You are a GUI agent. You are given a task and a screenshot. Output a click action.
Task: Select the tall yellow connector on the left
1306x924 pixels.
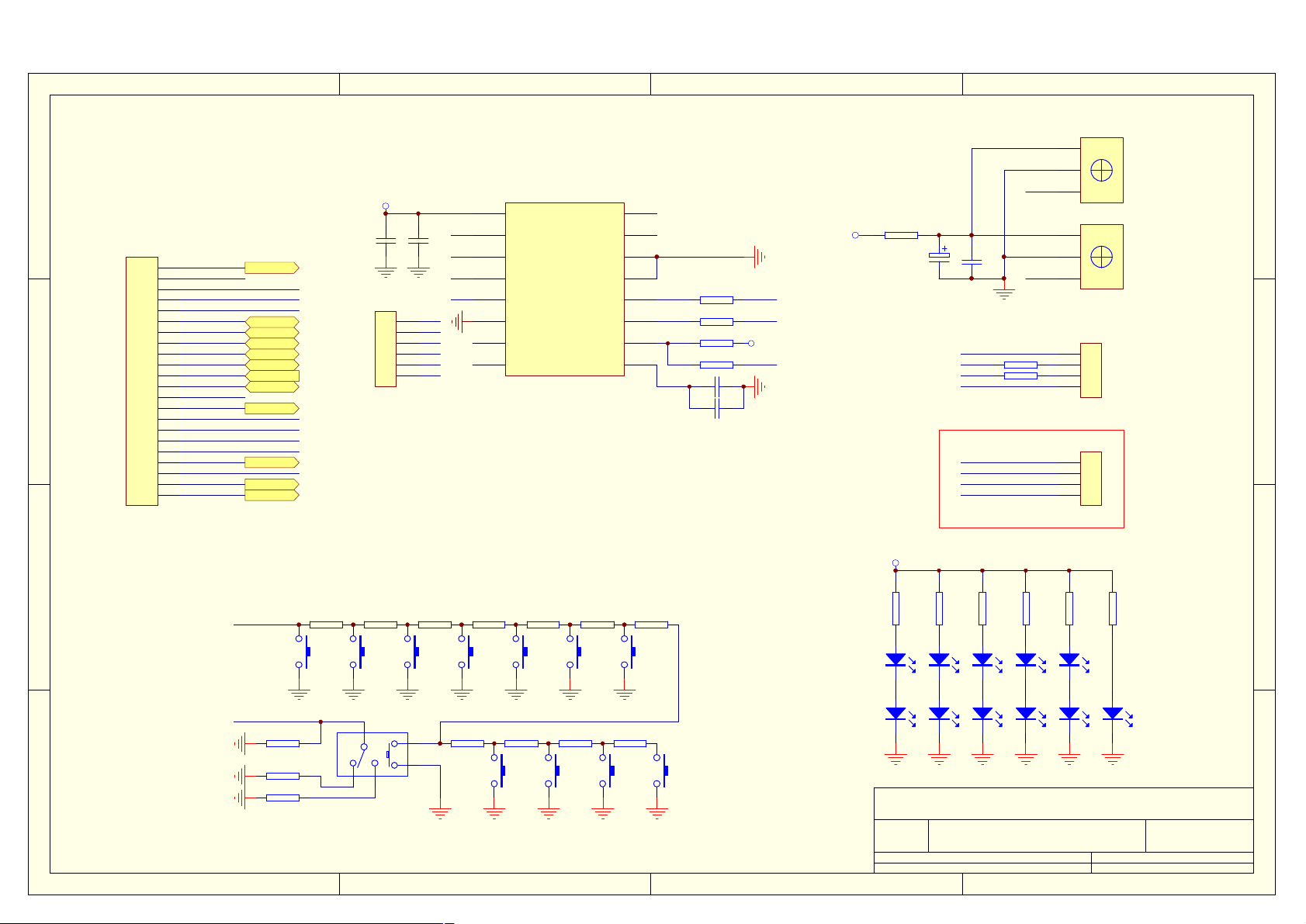pos(142,381)
